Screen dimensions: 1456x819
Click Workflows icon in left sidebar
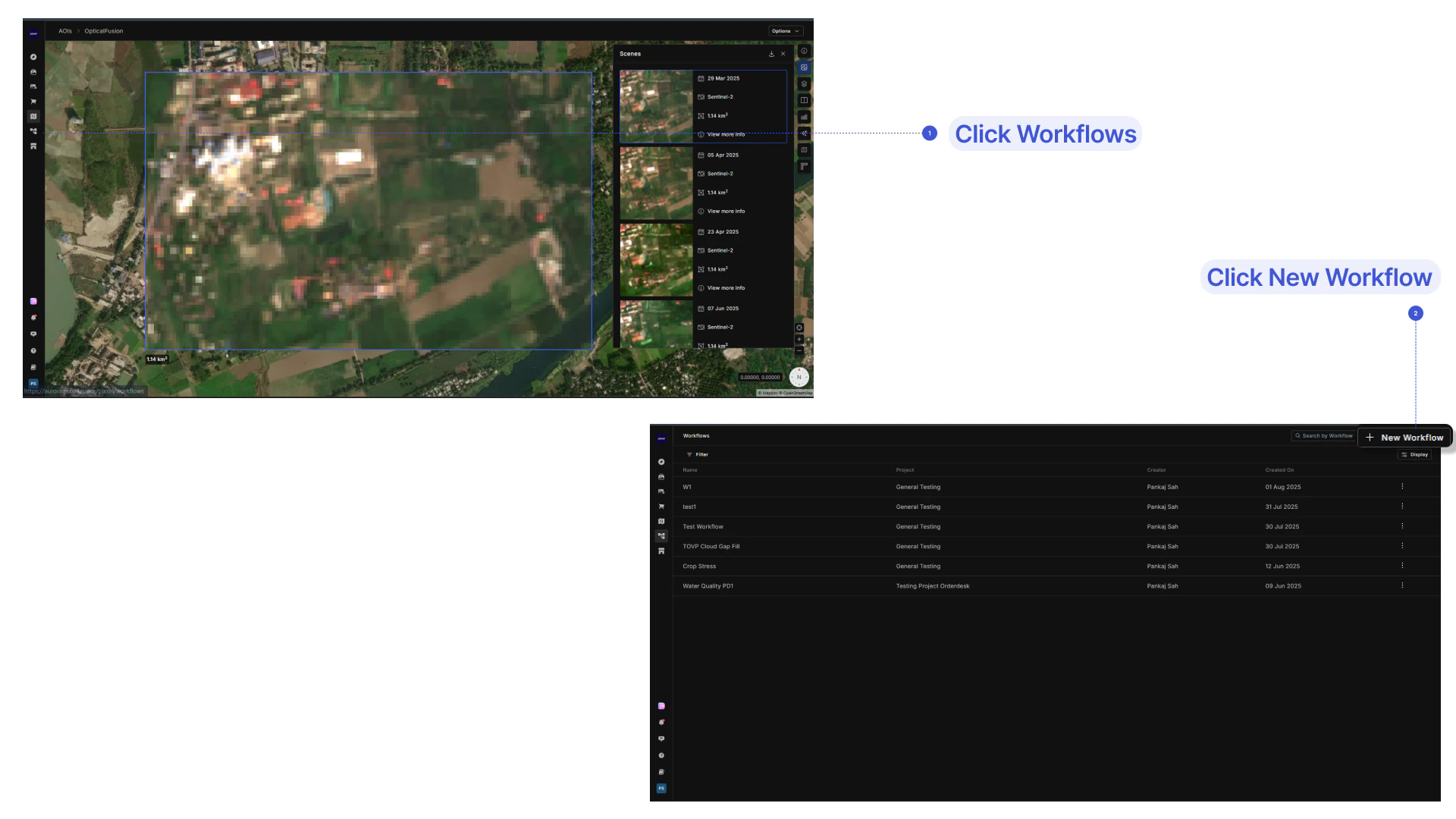[x=33, y=131]
